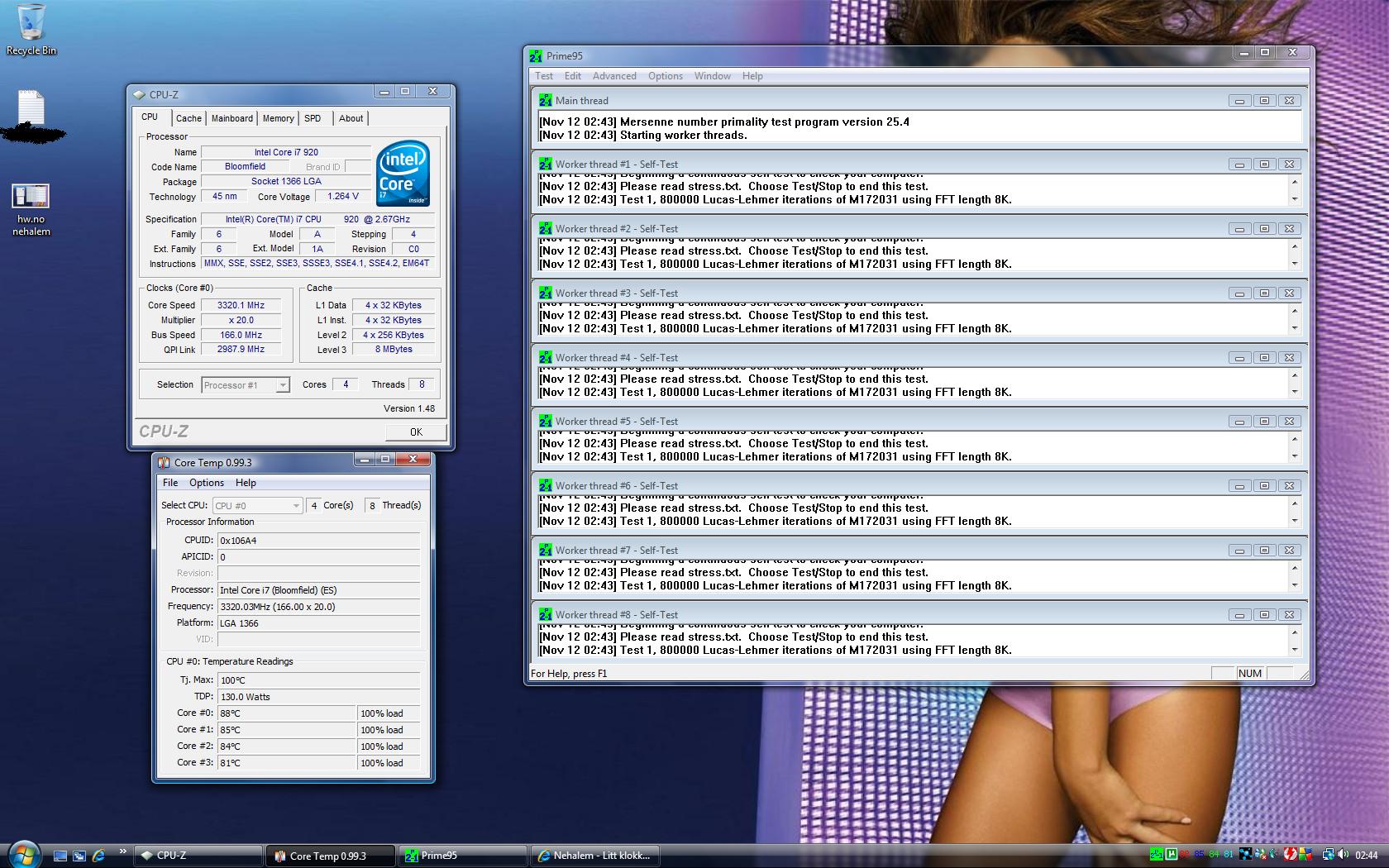Click the Prime95 tray icon
1389x868 pixels.
coord(1157,855)
